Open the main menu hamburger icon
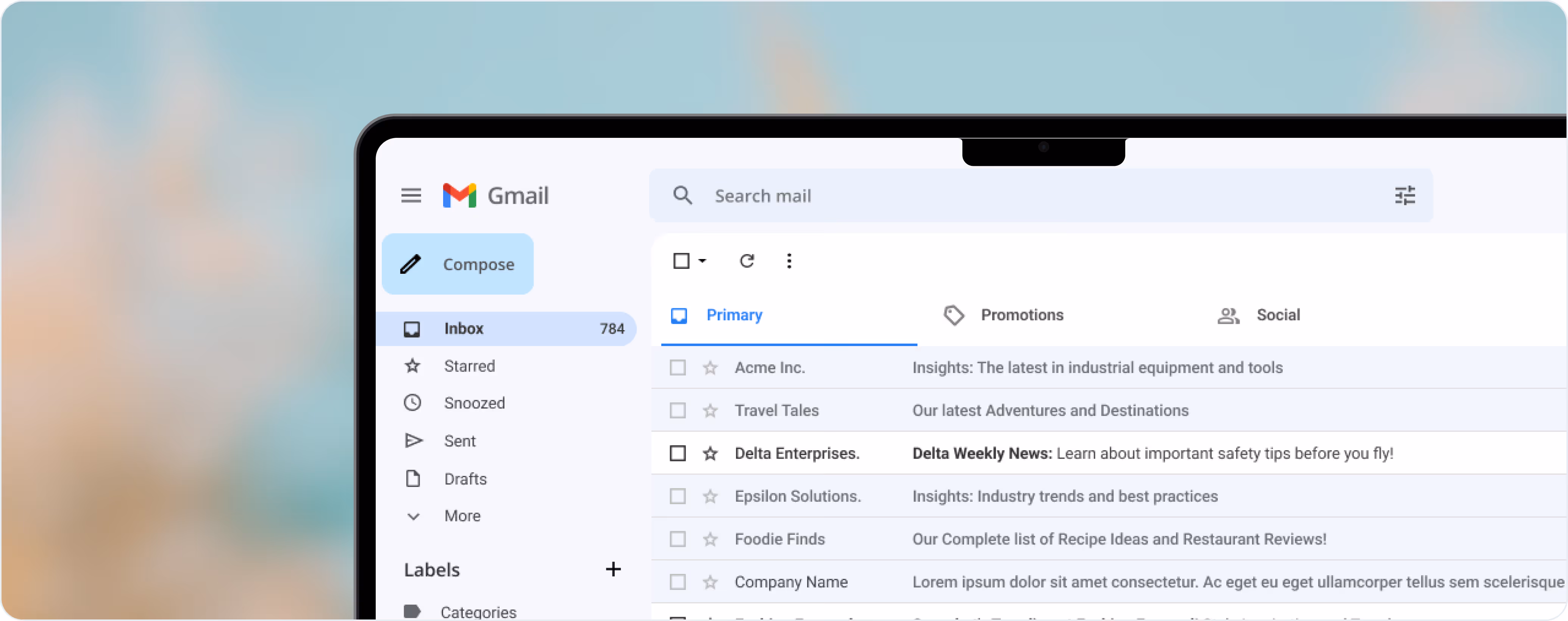The image size is (1568, 621). click(x=411, y=195)
